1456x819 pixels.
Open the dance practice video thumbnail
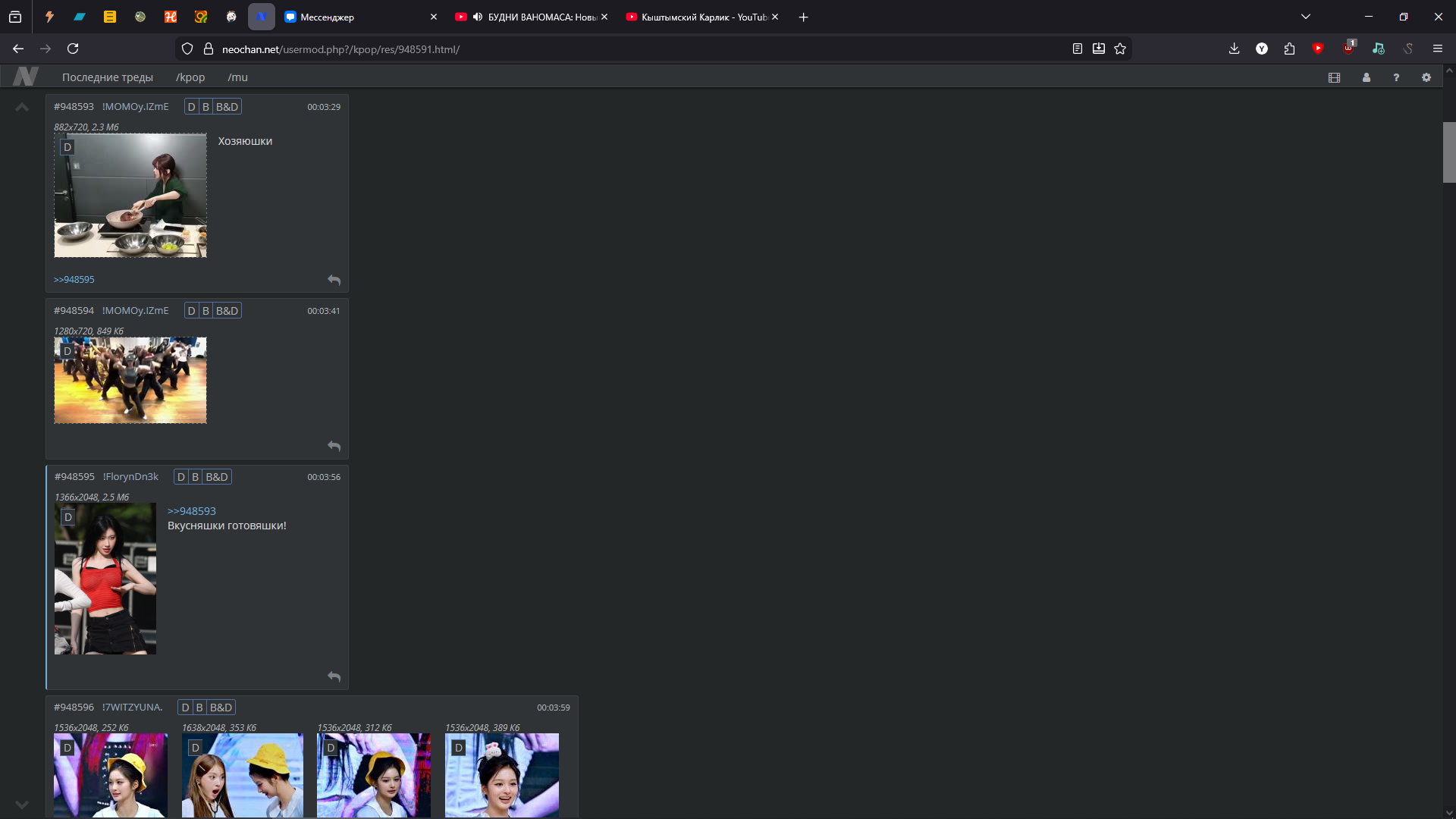pyautogui.click(x=130, y=381)
